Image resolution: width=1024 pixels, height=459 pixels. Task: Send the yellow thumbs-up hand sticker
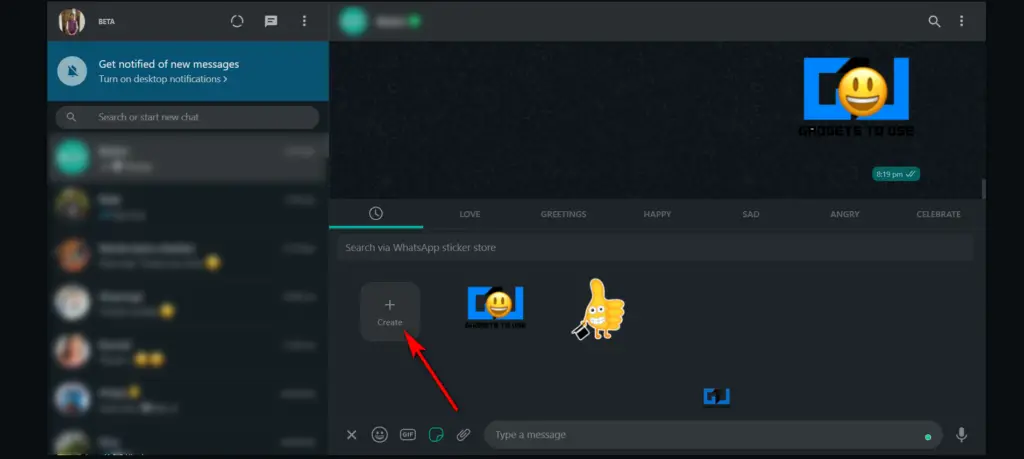[x=598, y=309]
